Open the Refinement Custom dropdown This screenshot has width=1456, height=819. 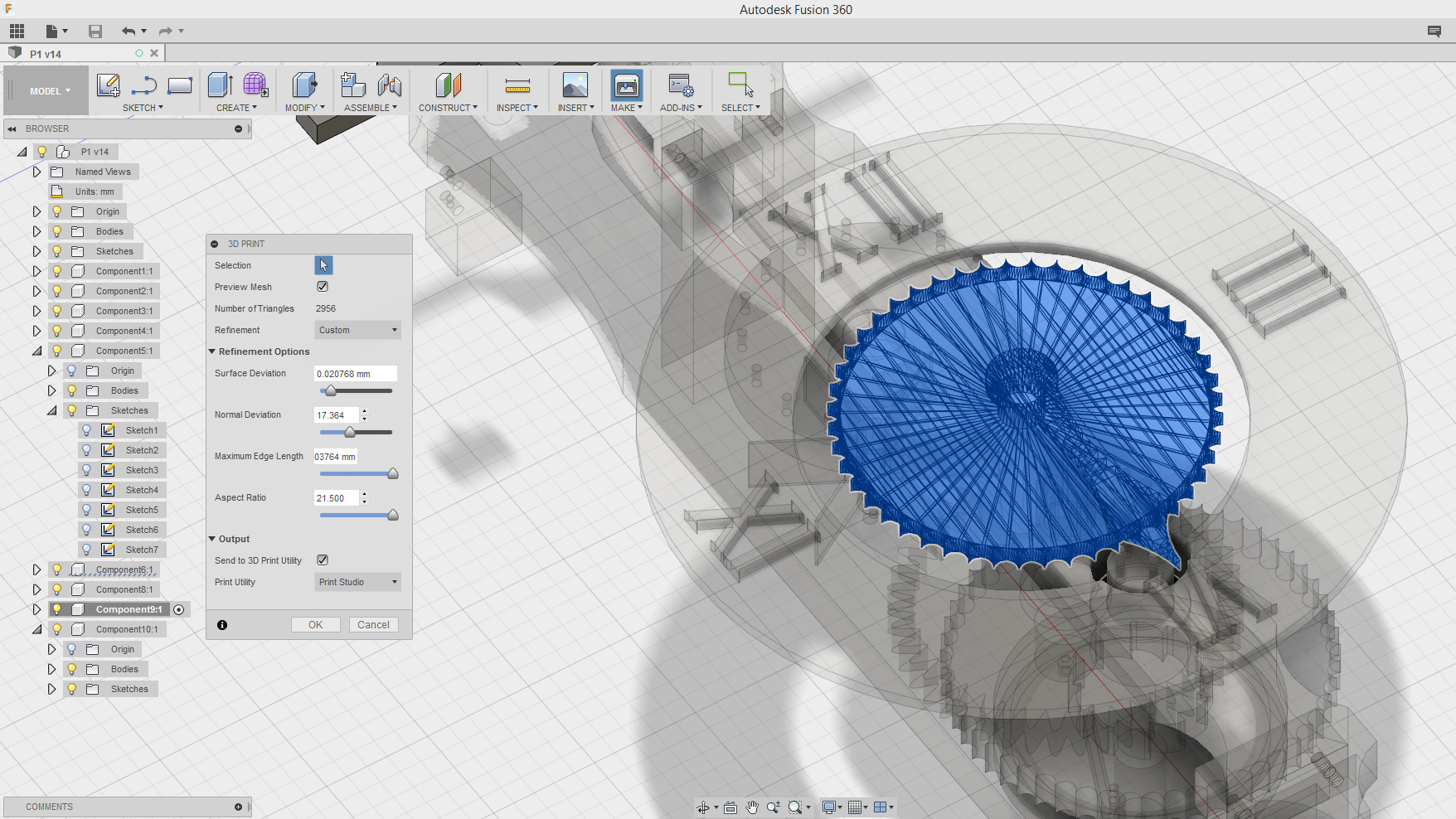pos(357,330)
